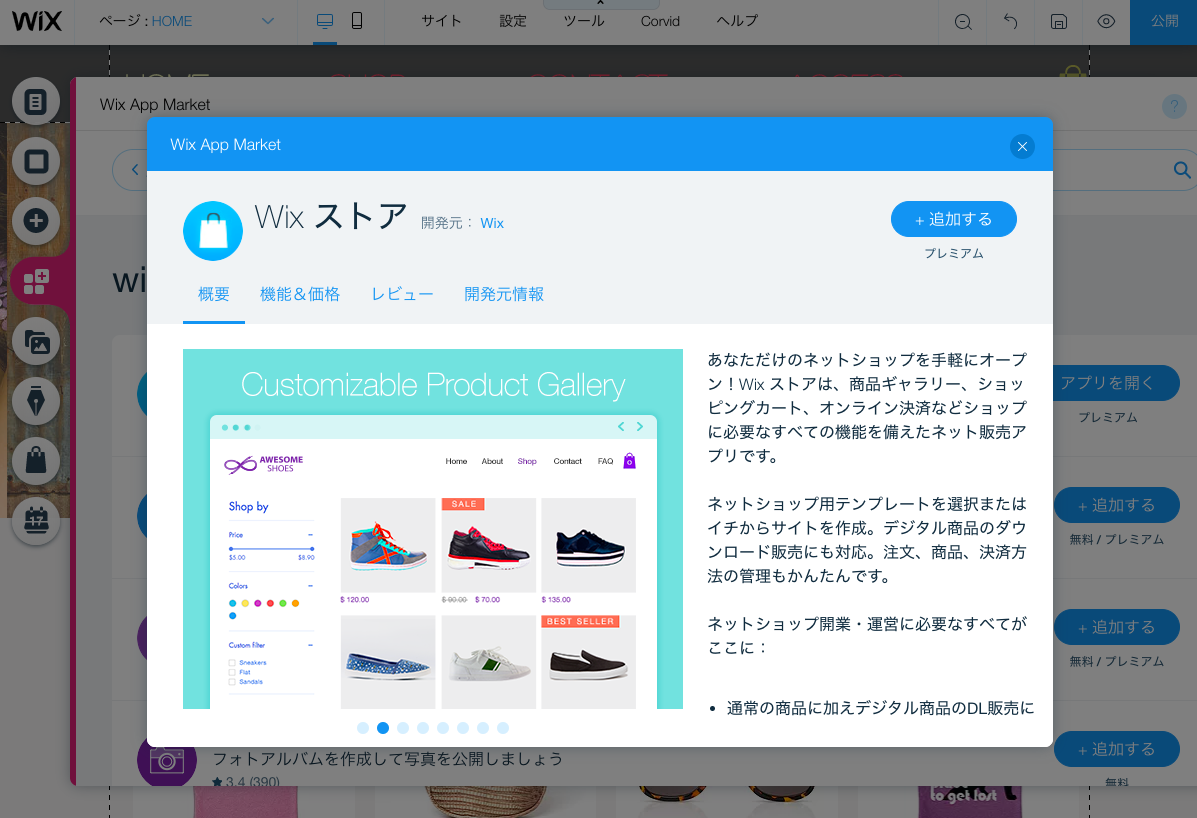
Task: Go to sixth carousel slide dot
Action: pyautogui.click(x=463, y=728)
